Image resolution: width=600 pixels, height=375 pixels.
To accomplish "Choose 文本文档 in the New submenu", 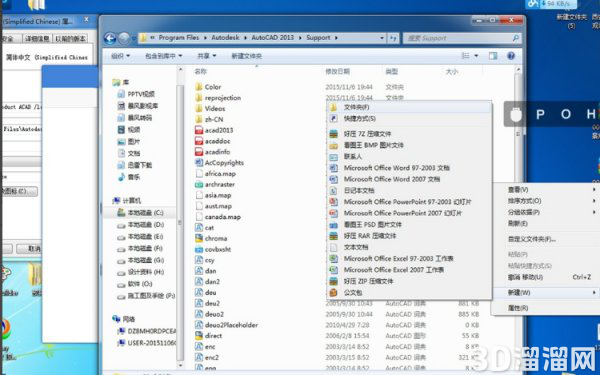I will (x=409, y=247).
